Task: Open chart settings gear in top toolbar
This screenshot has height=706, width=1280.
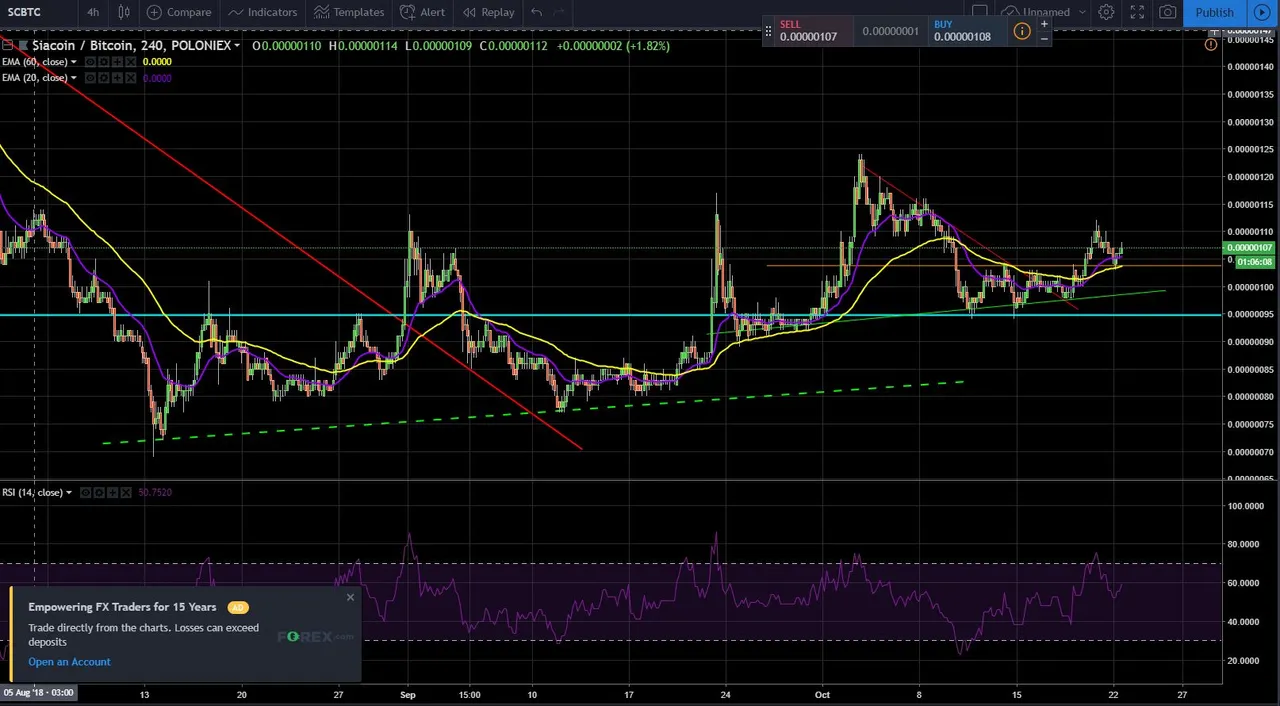Action: coord(1106,12)
